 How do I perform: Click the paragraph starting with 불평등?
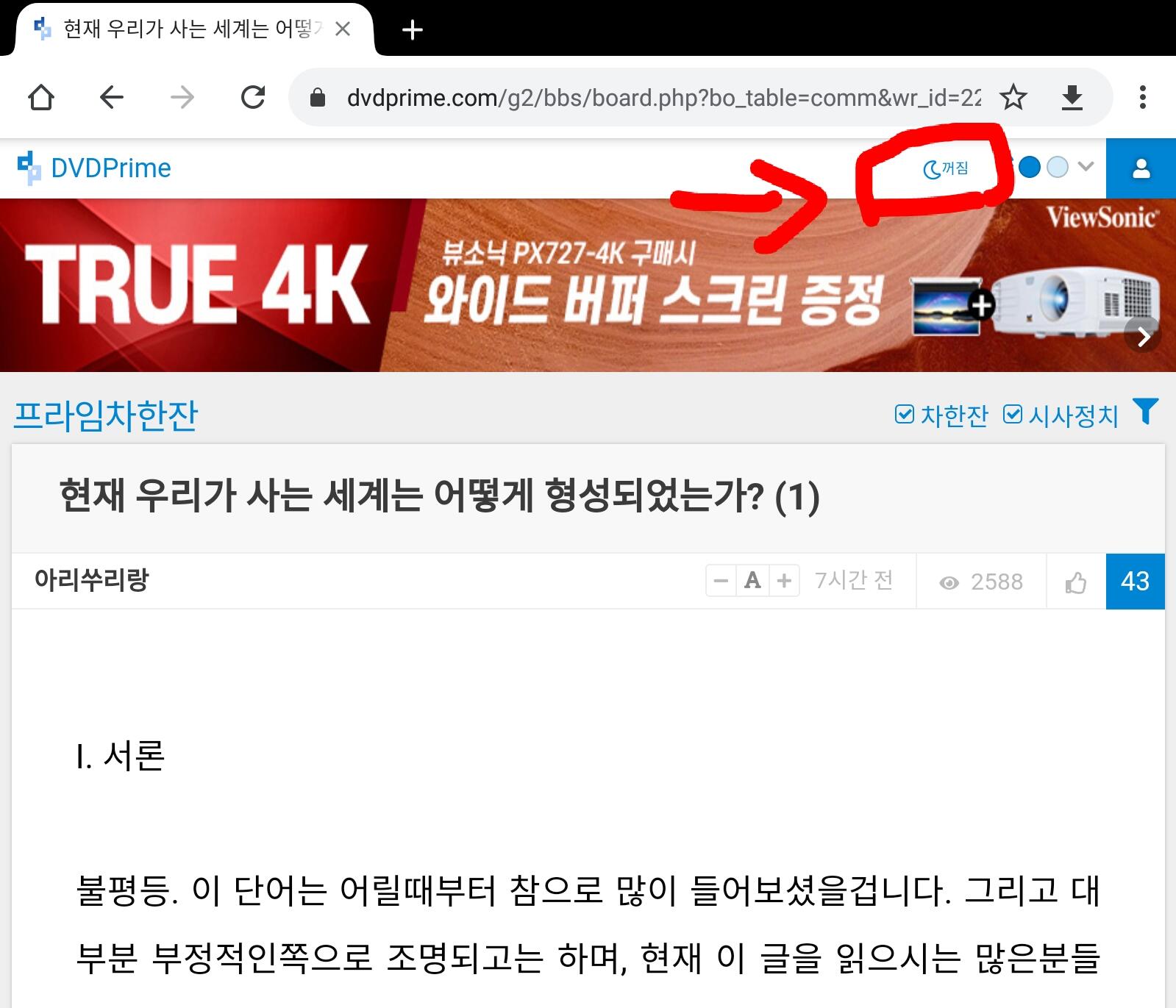588,924
